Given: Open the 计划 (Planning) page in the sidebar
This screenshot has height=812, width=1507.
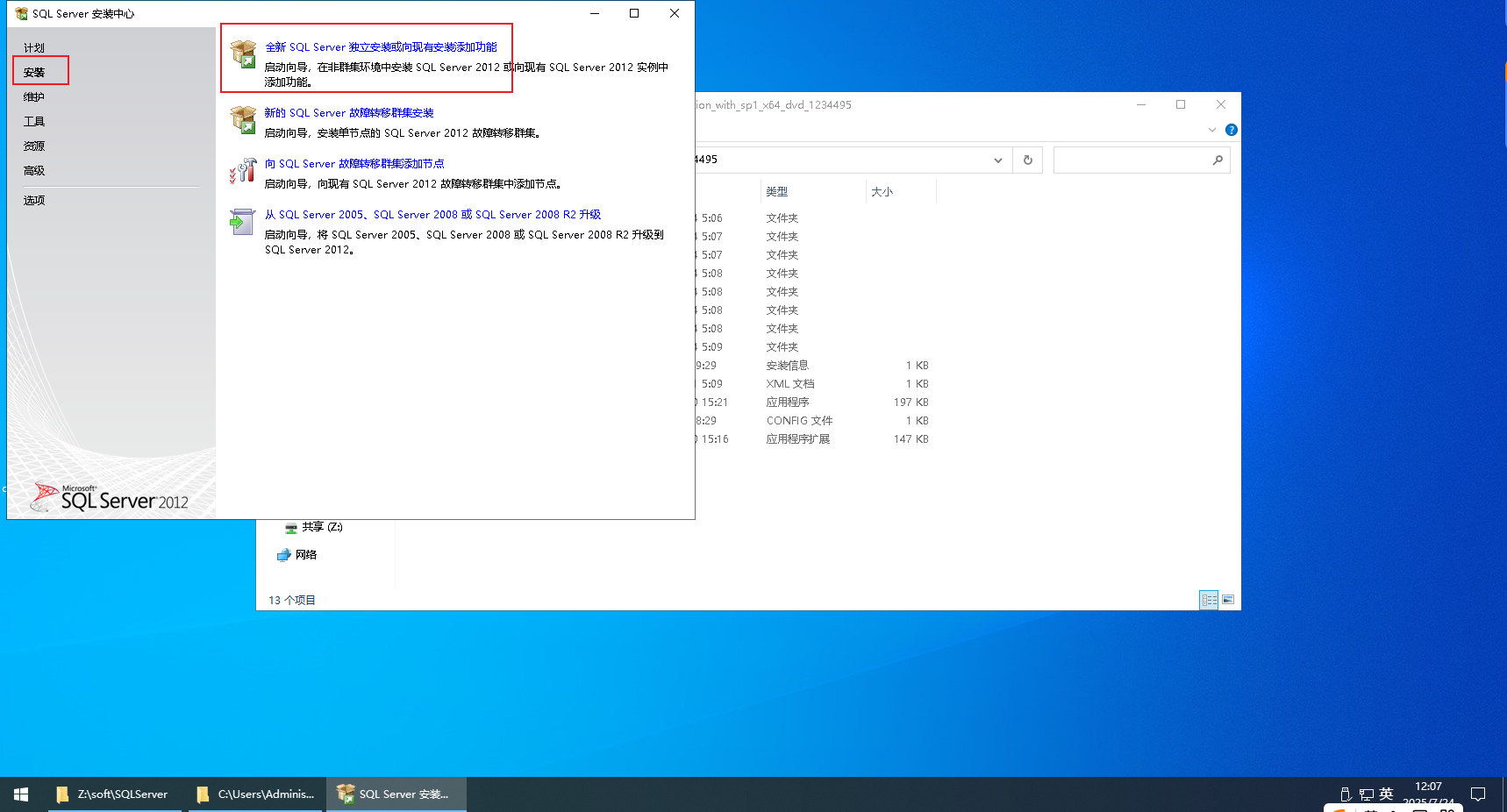Looking at the screenshot, I should click(x=34, y=48).
